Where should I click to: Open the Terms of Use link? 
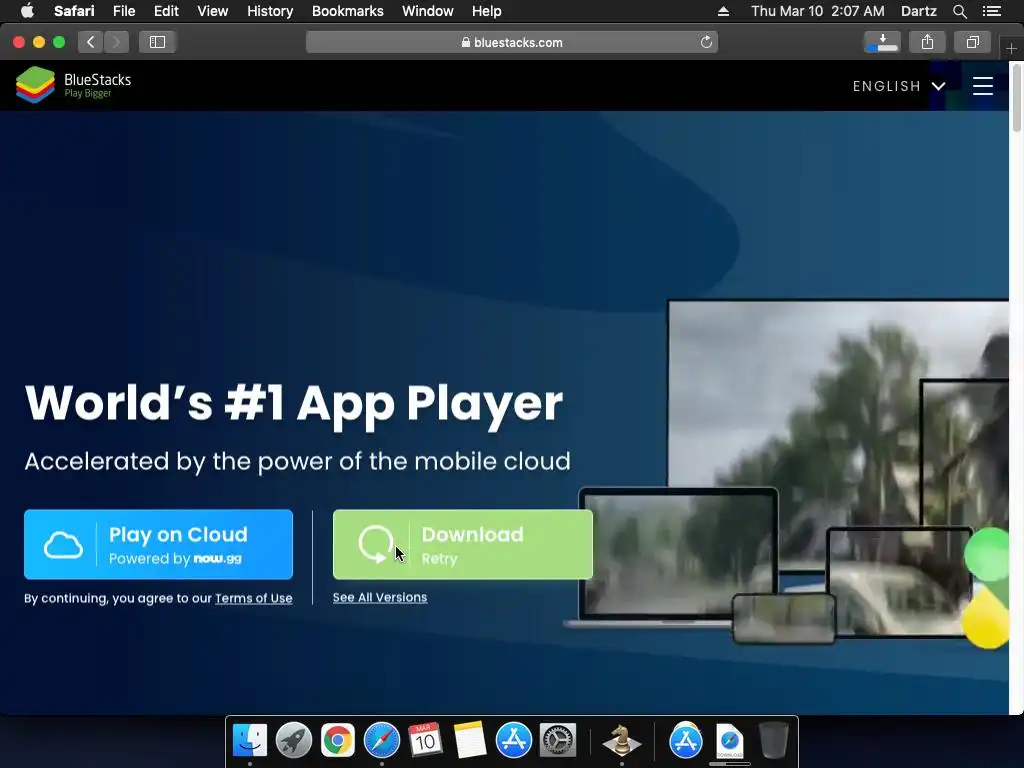tap(253, 598)
